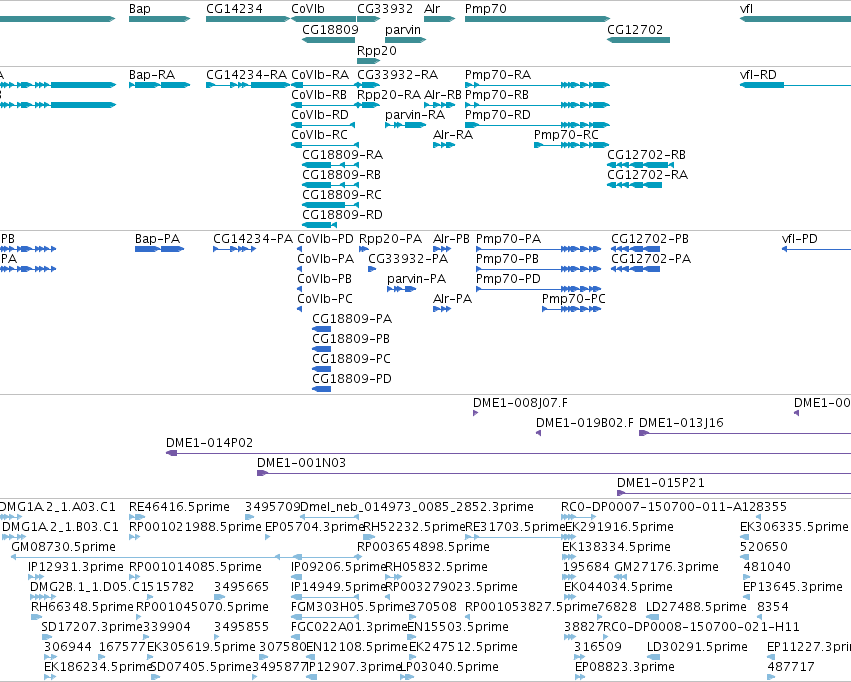Viewport: 851px width, 682px height.
Task: Open the Pmp70 gene feature
Action: point(537,19)
